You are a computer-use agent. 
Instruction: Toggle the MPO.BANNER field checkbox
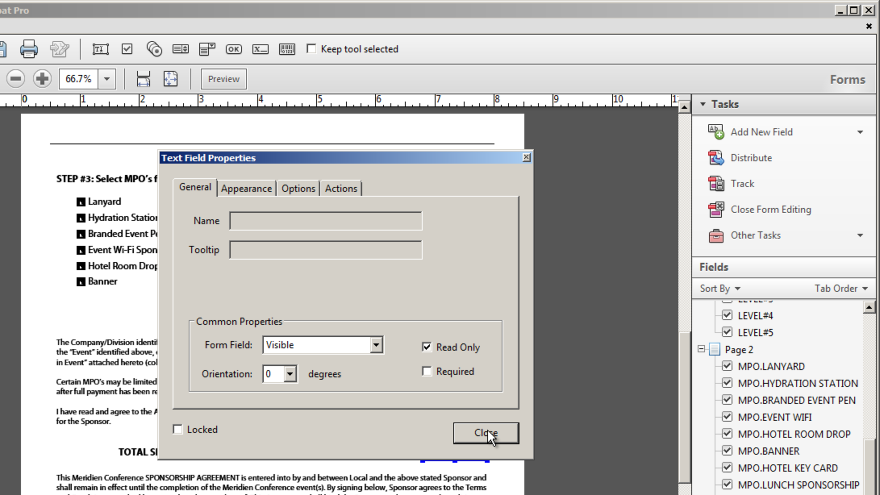(727, 451)
